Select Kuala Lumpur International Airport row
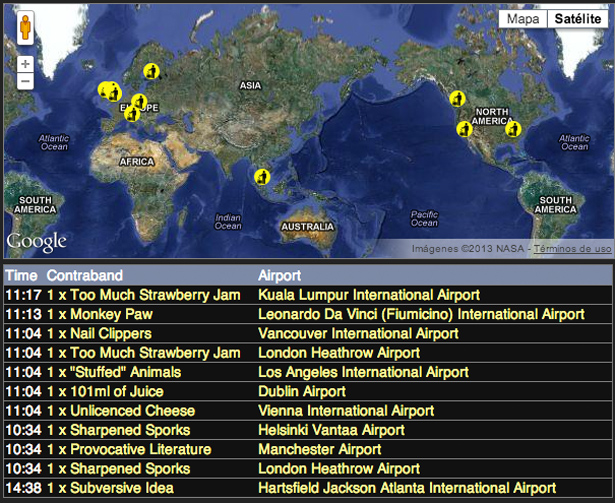 [x=308, y=295]
